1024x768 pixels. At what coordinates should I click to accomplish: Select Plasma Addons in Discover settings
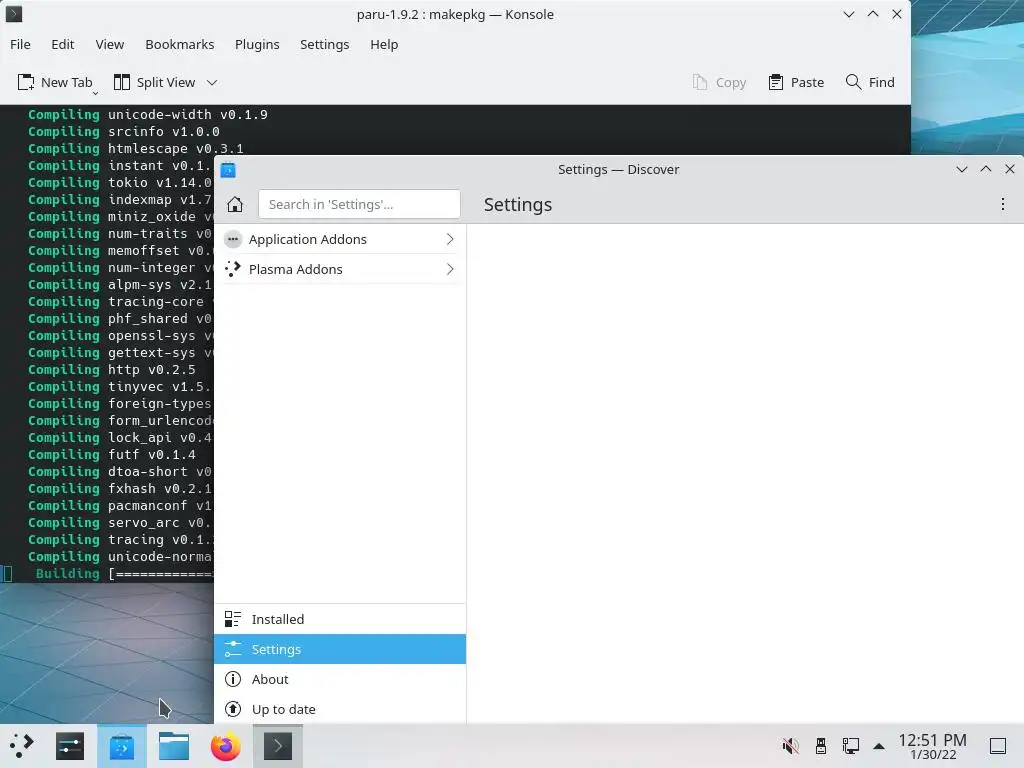point(340,269)
